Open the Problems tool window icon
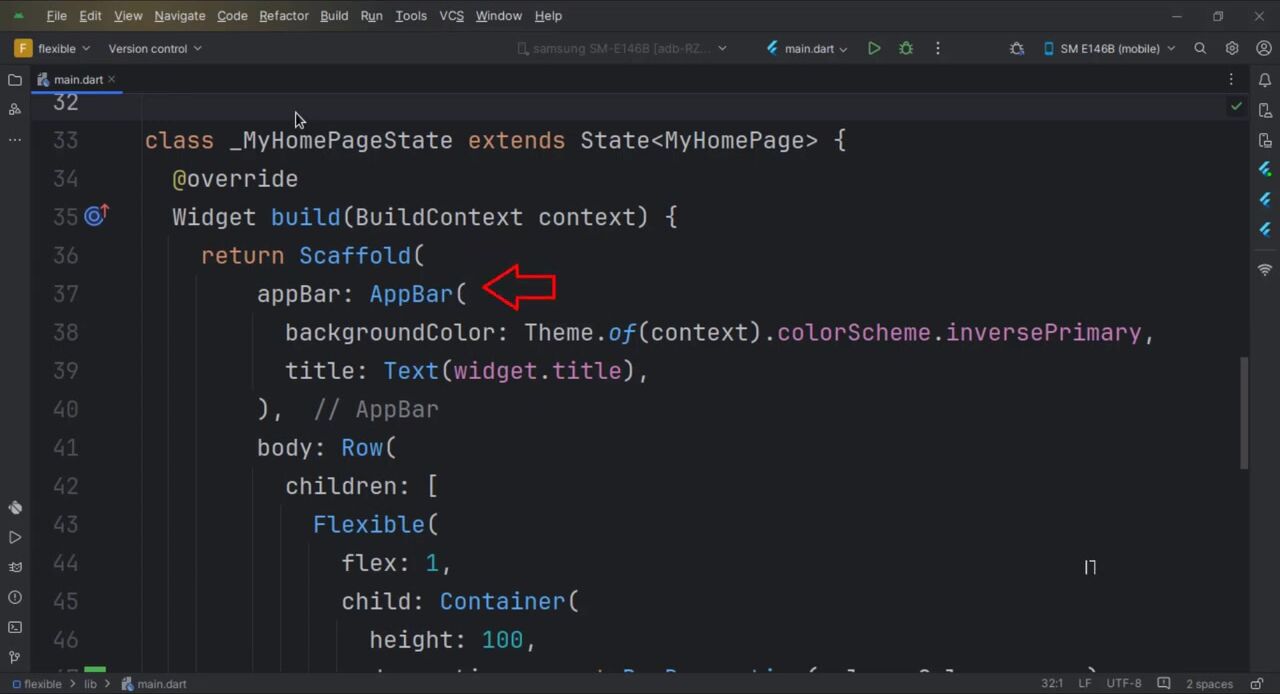The image size is (1280, 694). [x=15, y=597]
